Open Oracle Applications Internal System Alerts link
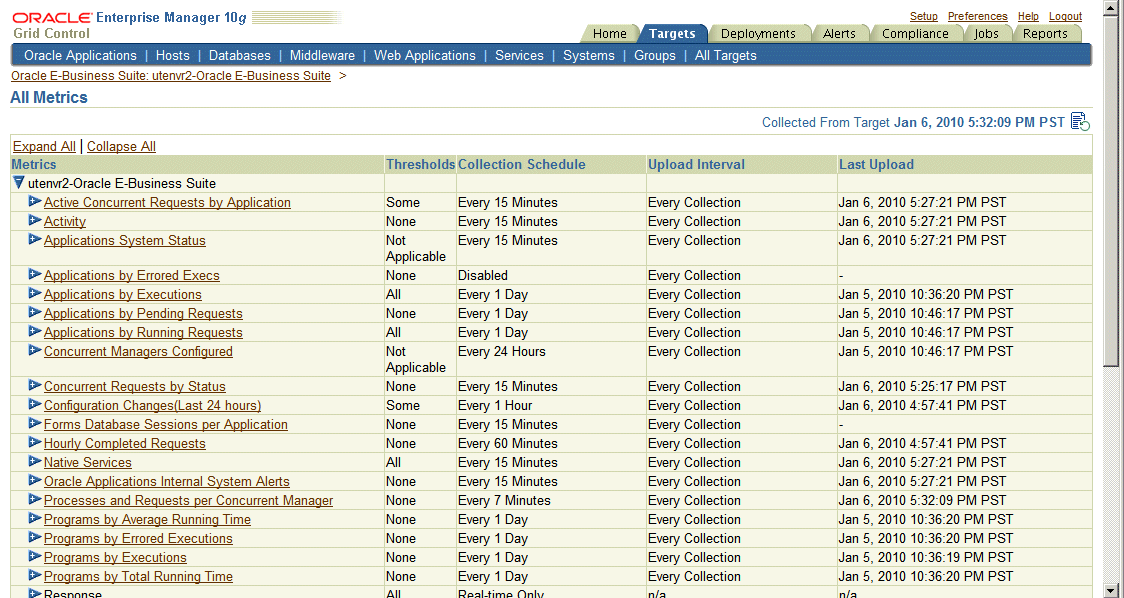 point(167,481)
